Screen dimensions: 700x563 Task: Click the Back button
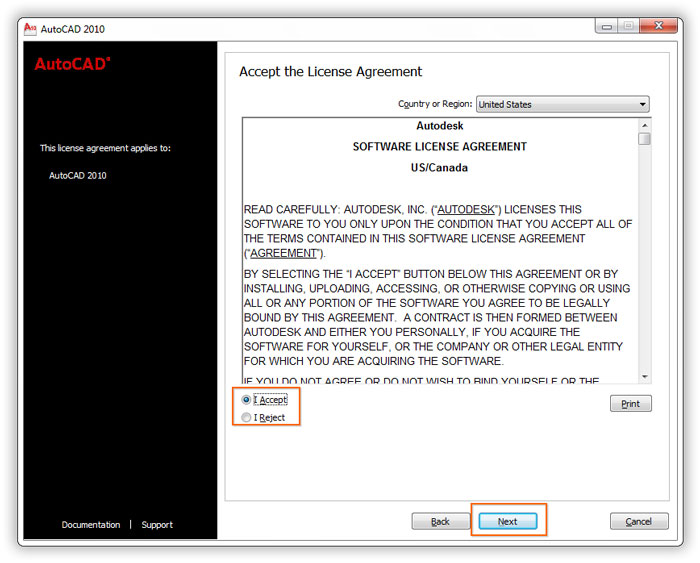441,521
